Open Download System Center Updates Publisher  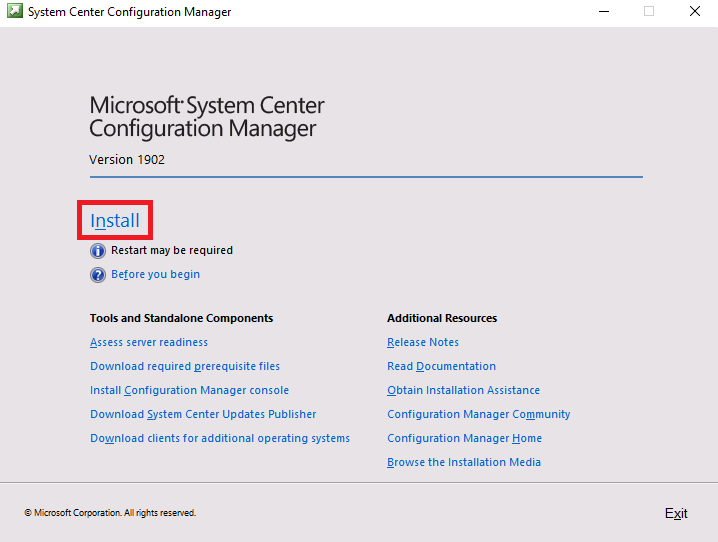(x=203, y=414)
